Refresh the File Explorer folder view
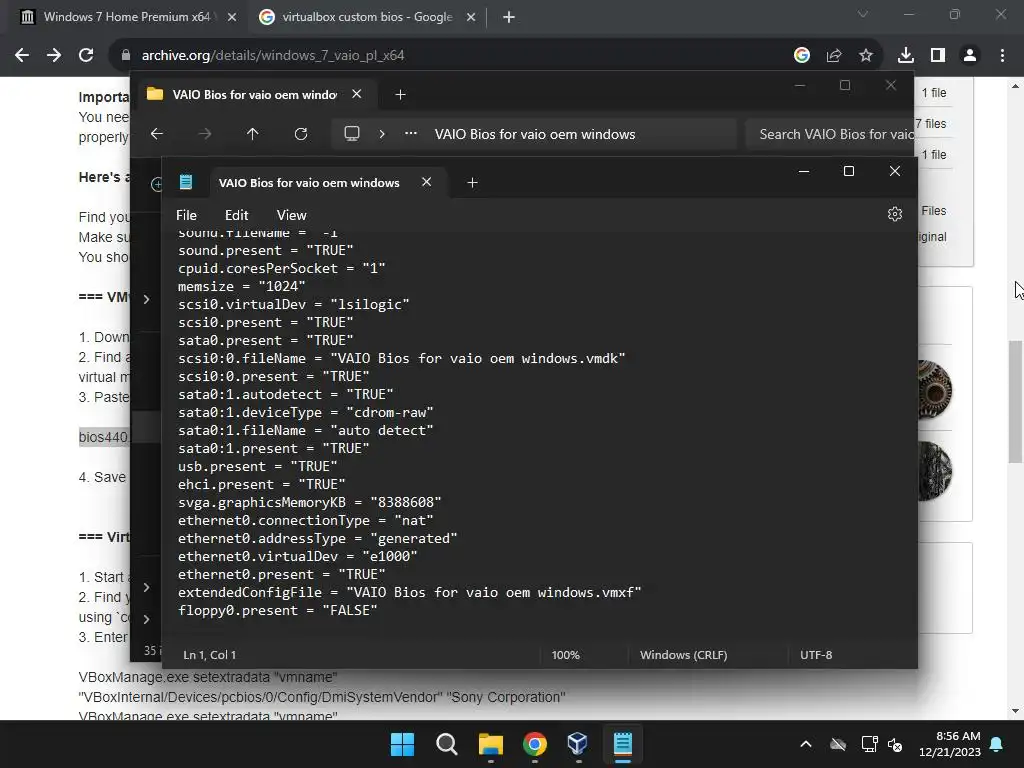Image resolution: width=1024 pixels, height=768 pixels. [x=301, y=134]
